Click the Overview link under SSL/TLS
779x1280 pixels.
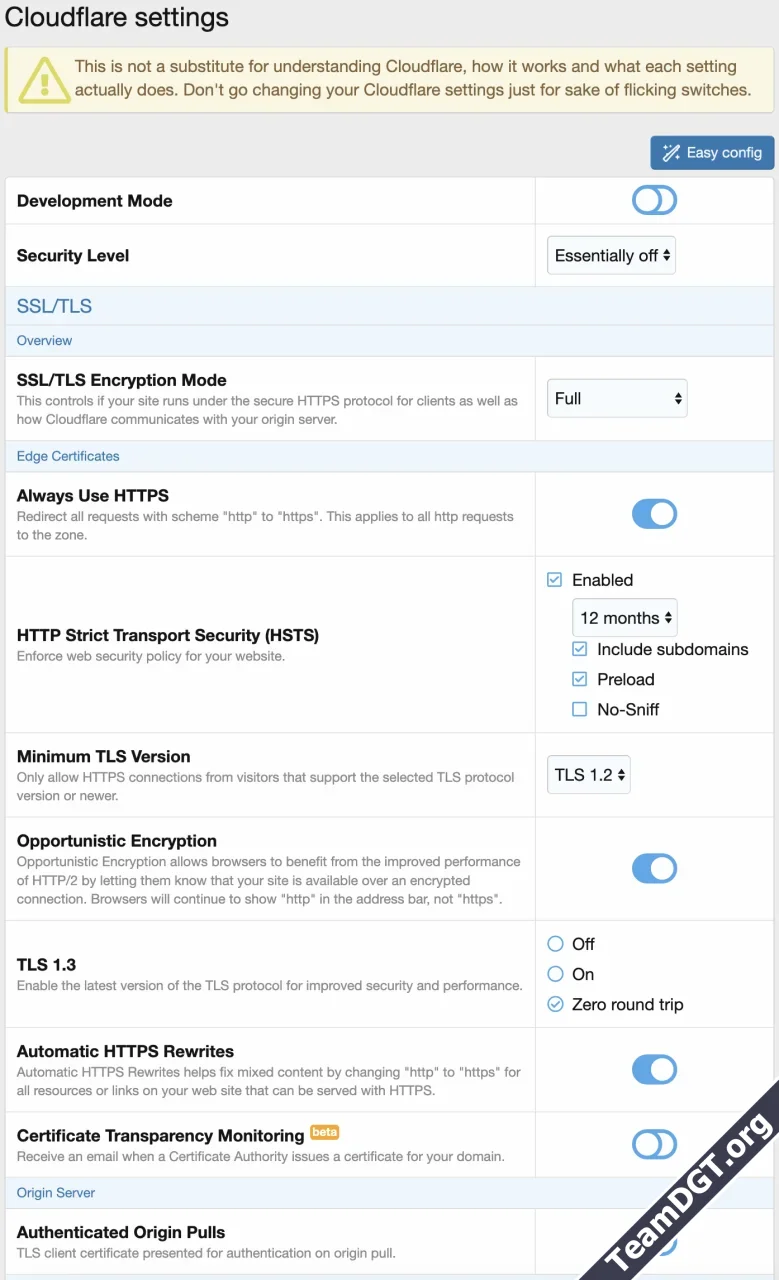[x=43, y=340]
